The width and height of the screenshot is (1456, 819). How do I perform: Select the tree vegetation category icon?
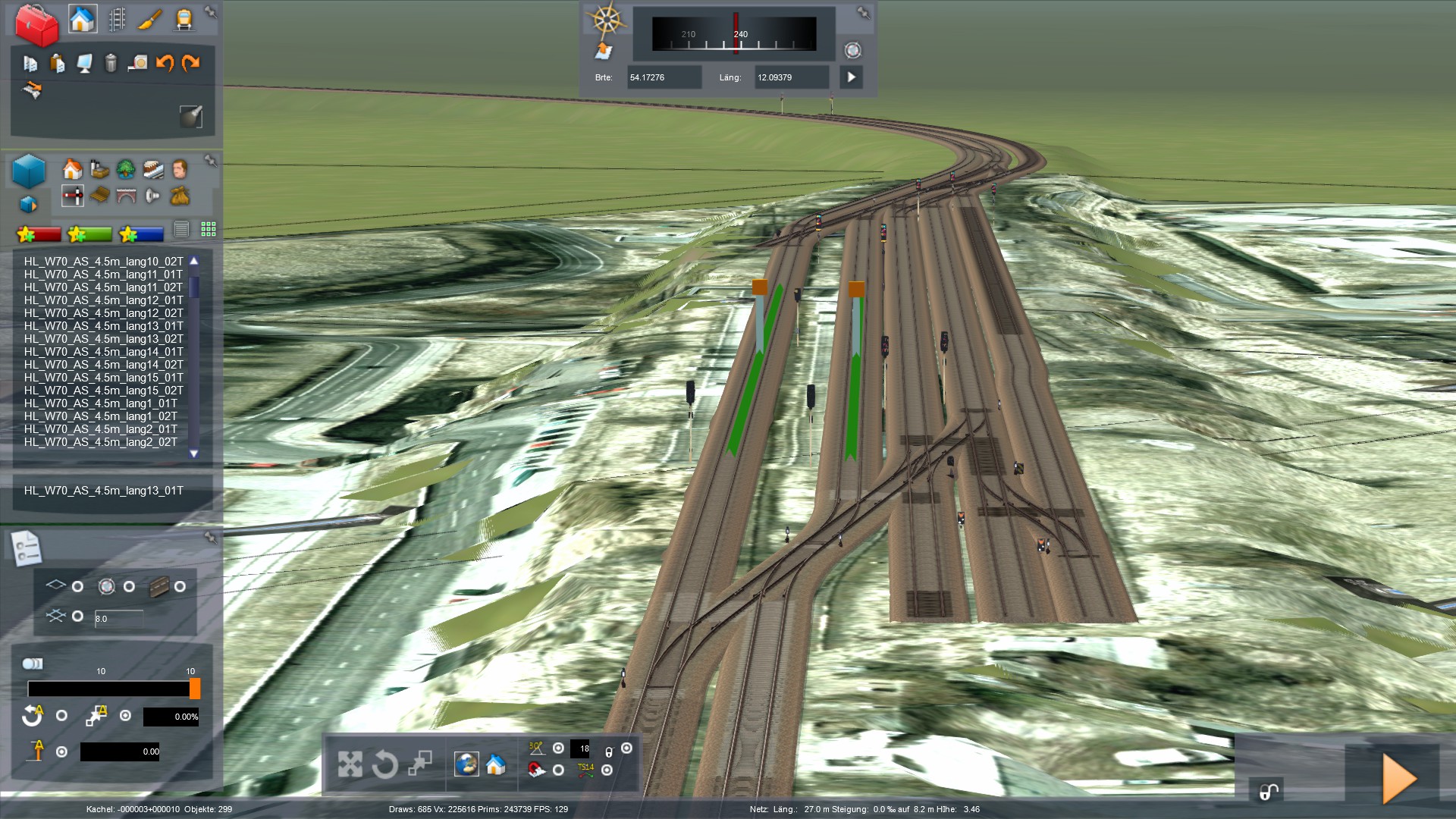pos(126,169)
